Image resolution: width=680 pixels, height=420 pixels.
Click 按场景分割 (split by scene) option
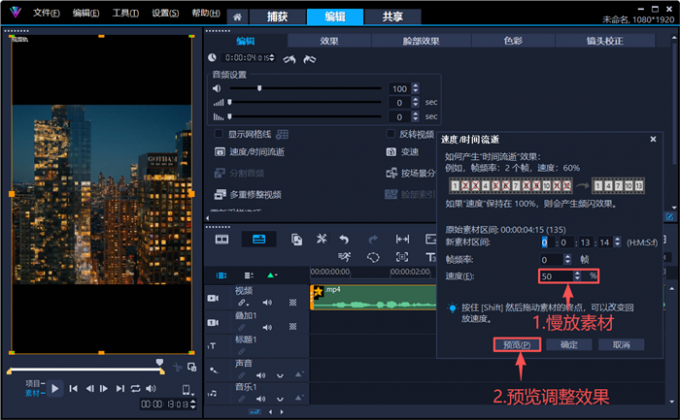(x=410, y=173)
